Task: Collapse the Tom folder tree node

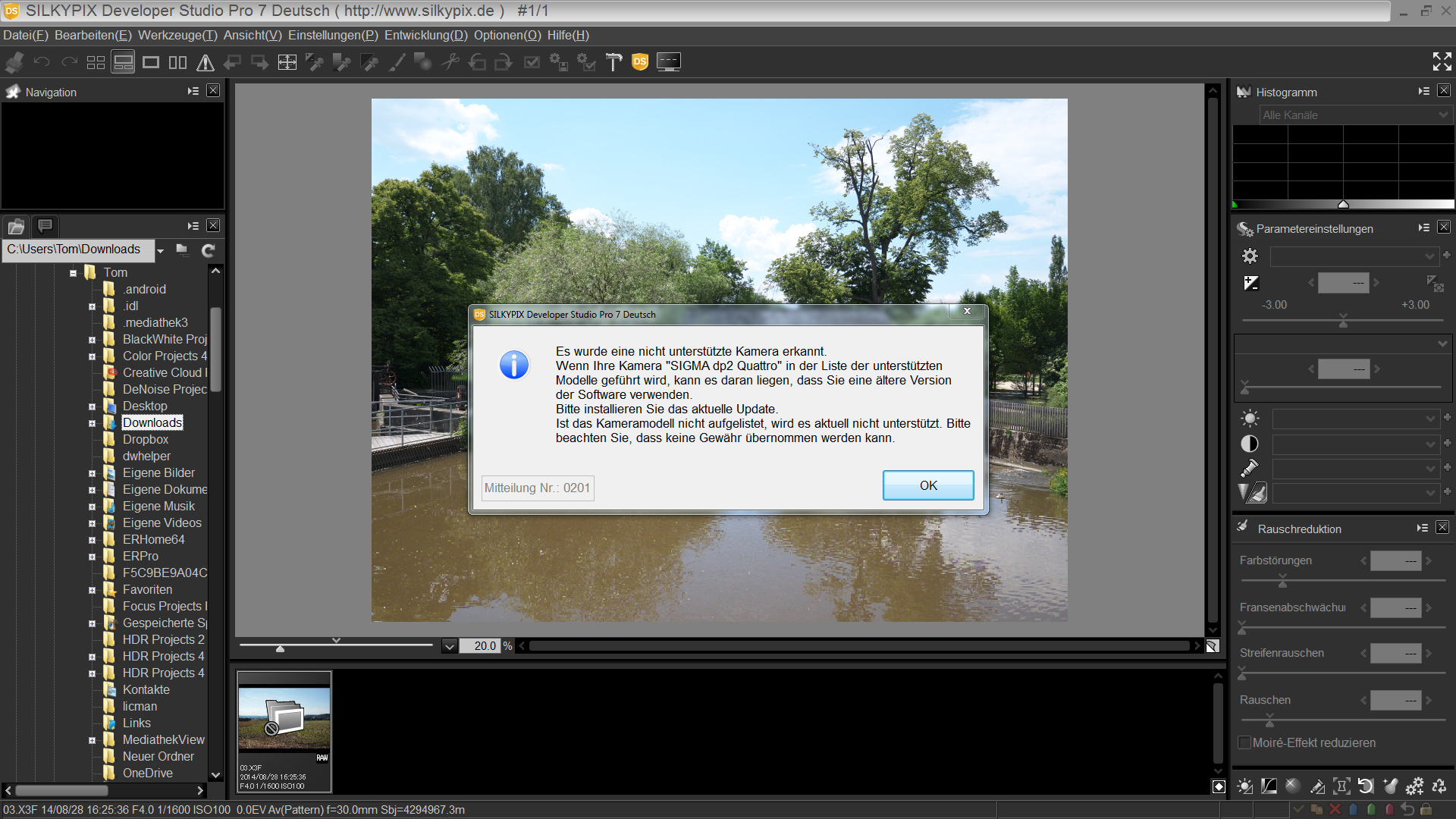Action: [x=73, y=273]
